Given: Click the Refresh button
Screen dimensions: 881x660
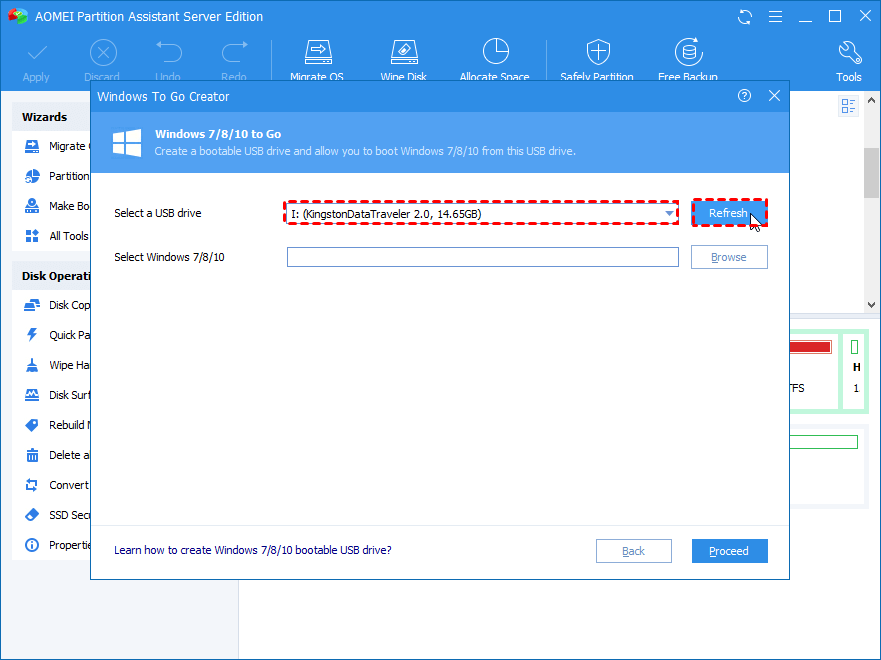Looking at the screenshot, I should [729, 213].
